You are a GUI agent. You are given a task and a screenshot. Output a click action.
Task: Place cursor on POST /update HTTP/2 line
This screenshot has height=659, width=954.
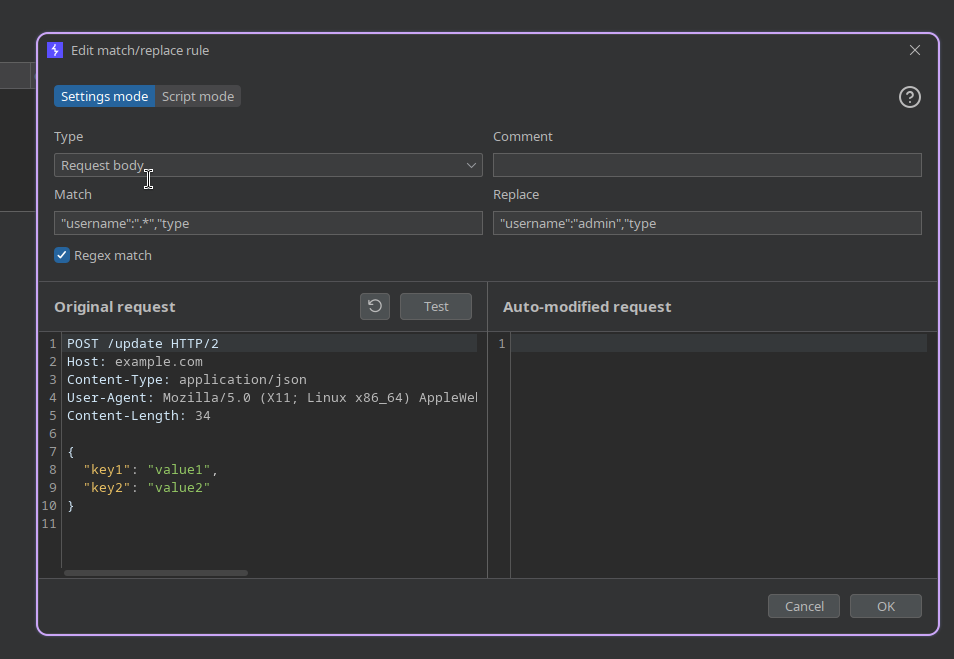point(143,343)
